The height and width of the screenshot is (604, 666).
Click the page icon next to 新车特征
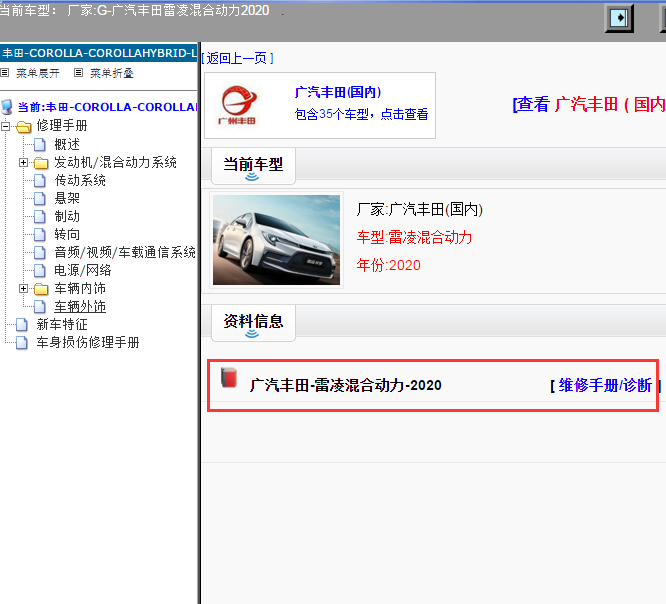click(23, 325)
